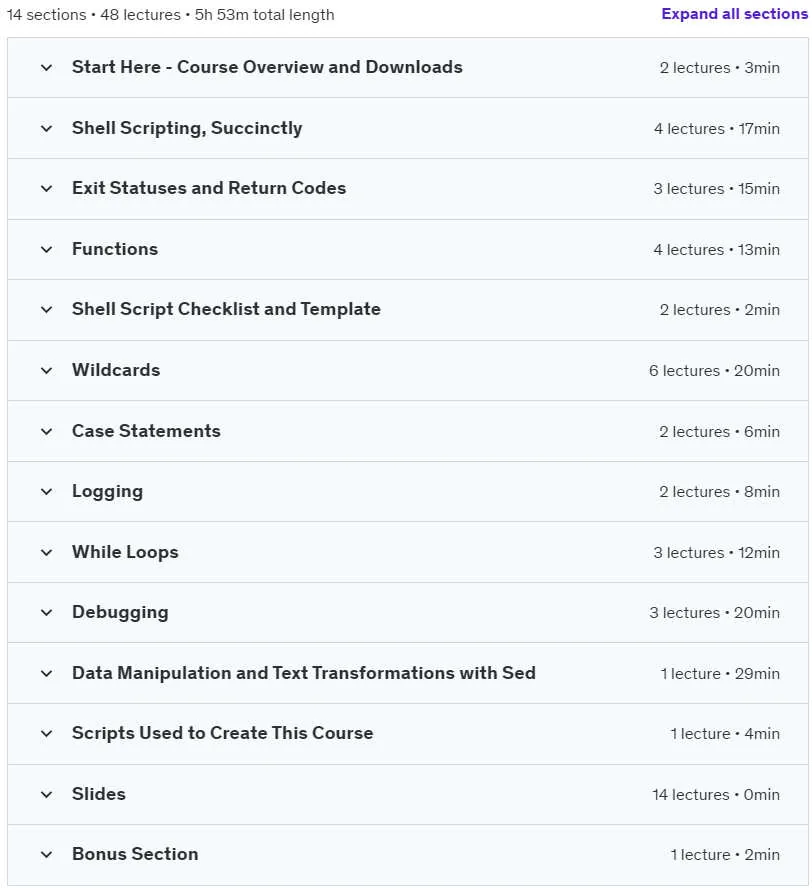
Task: Click '14 lectures • 0min' on Slides row
Action: (x=716, y=795)
